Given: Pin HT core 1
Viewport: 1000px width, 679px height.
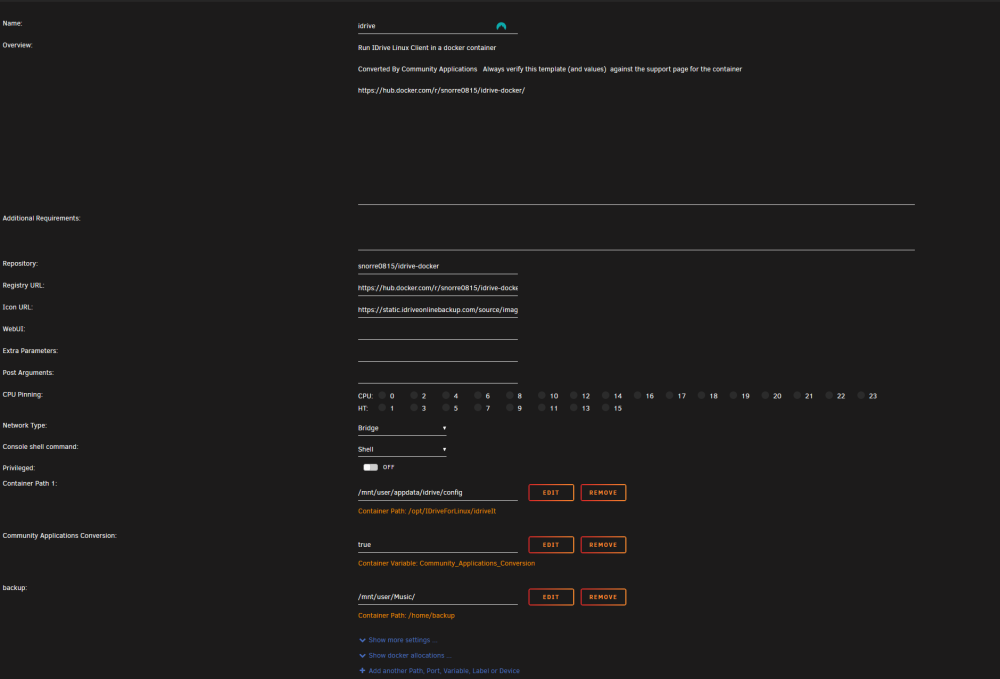Looking at the screenshot, I should click(383, 407).
